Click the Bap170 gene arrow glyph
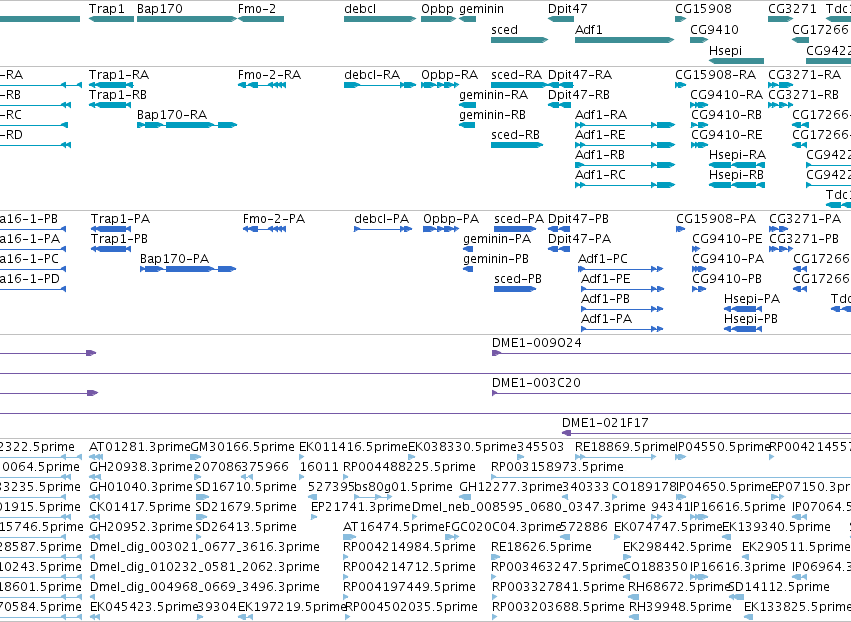 (x=187, y=19)
